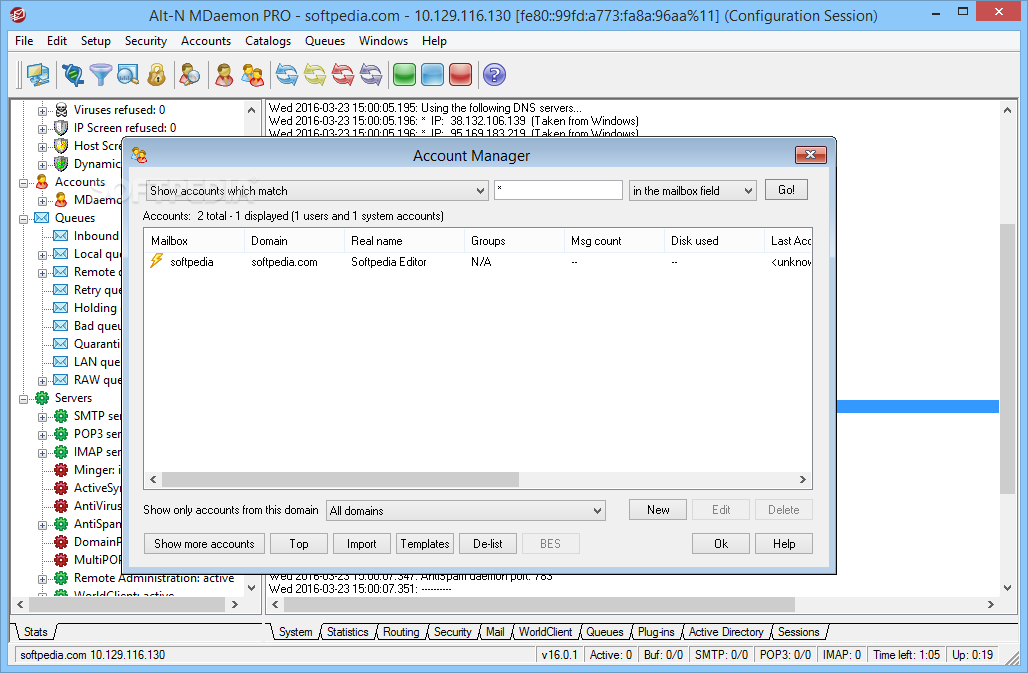The width and height of the screenshot is (1028, 673).
Task: Expand the RAW queue tree node
Action: pyautogui.click(x=43, y=381)
